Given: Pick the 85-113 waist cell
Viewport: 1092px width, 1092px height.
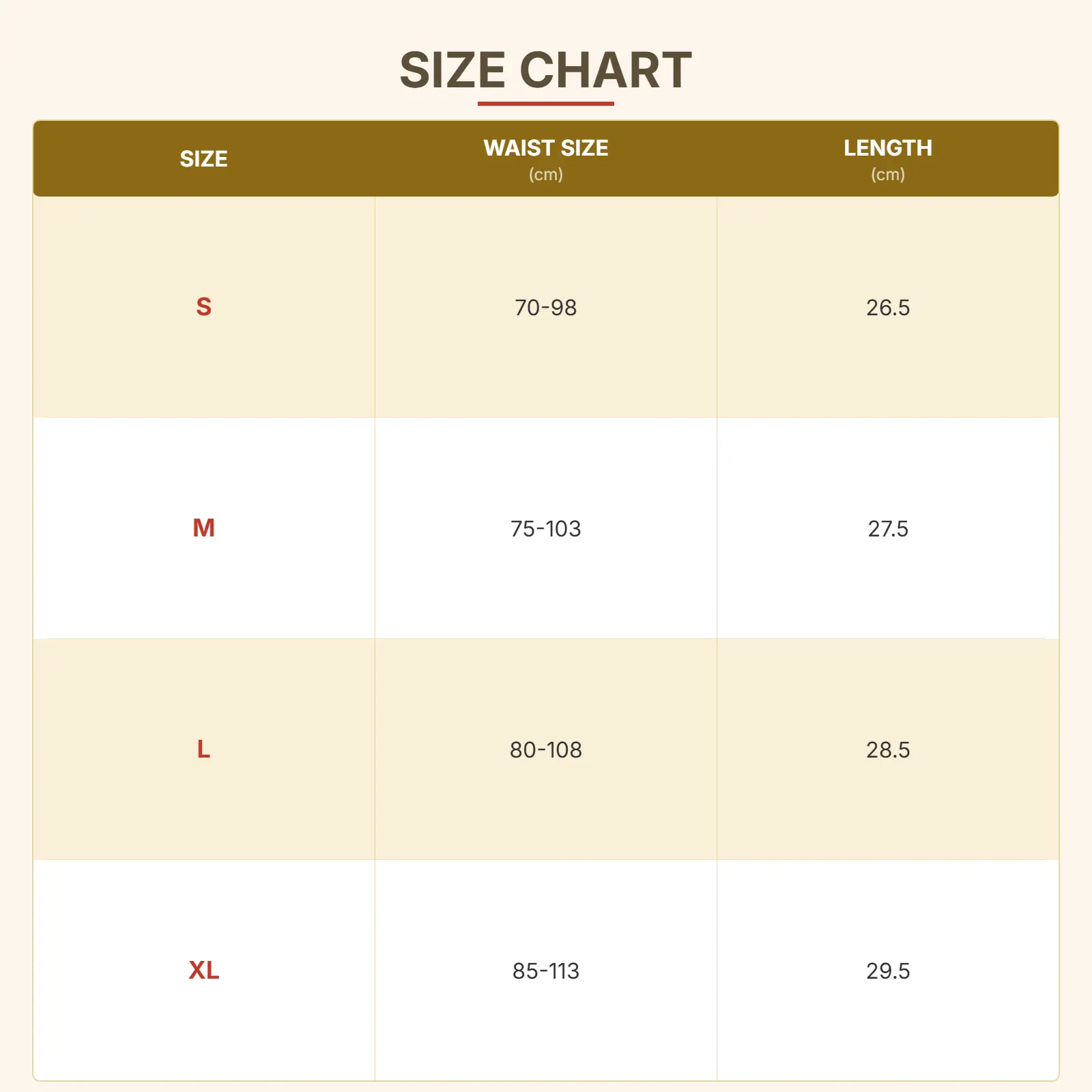Looking at the screenshot, I should (x=545, y=971).
